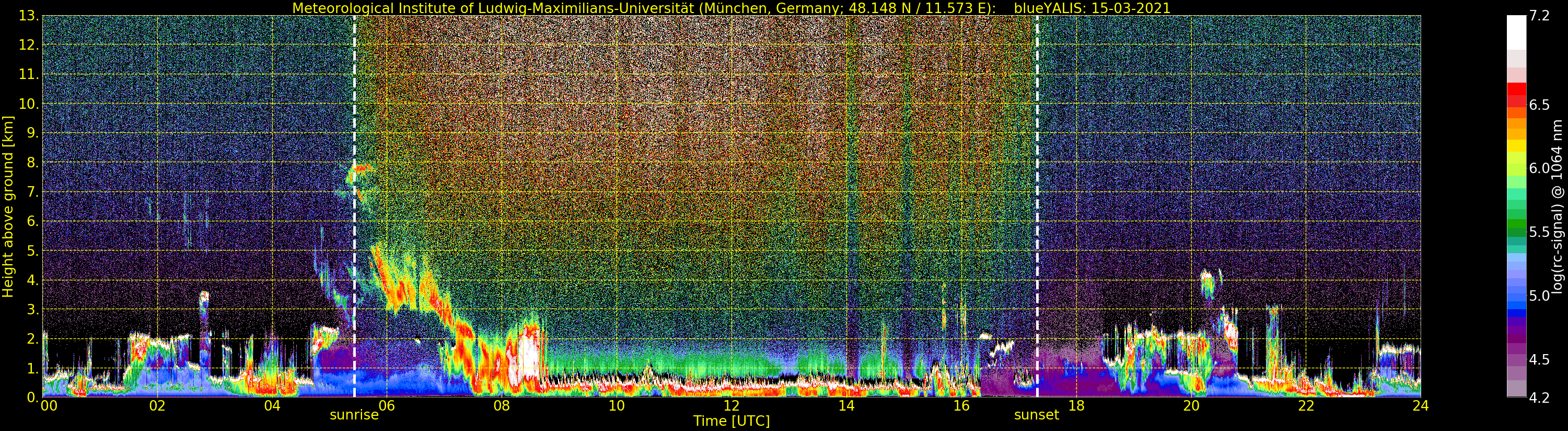The width and height of the screenshot is (1568, 431).
Task: Select the 13 km height tick label
Action: tap(28, 16)
